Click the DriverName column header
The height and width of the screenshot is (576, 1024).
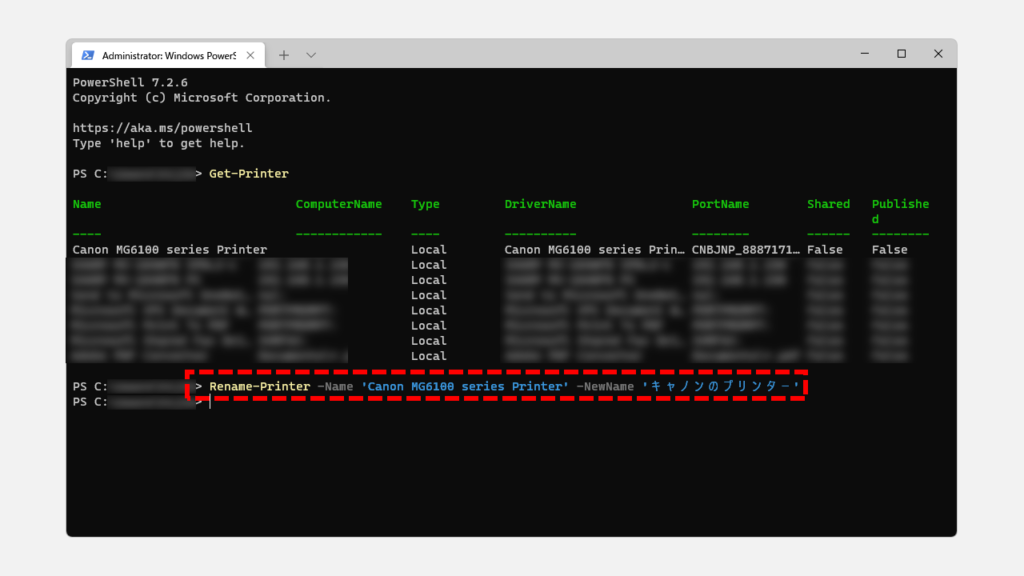pos(540,204)
